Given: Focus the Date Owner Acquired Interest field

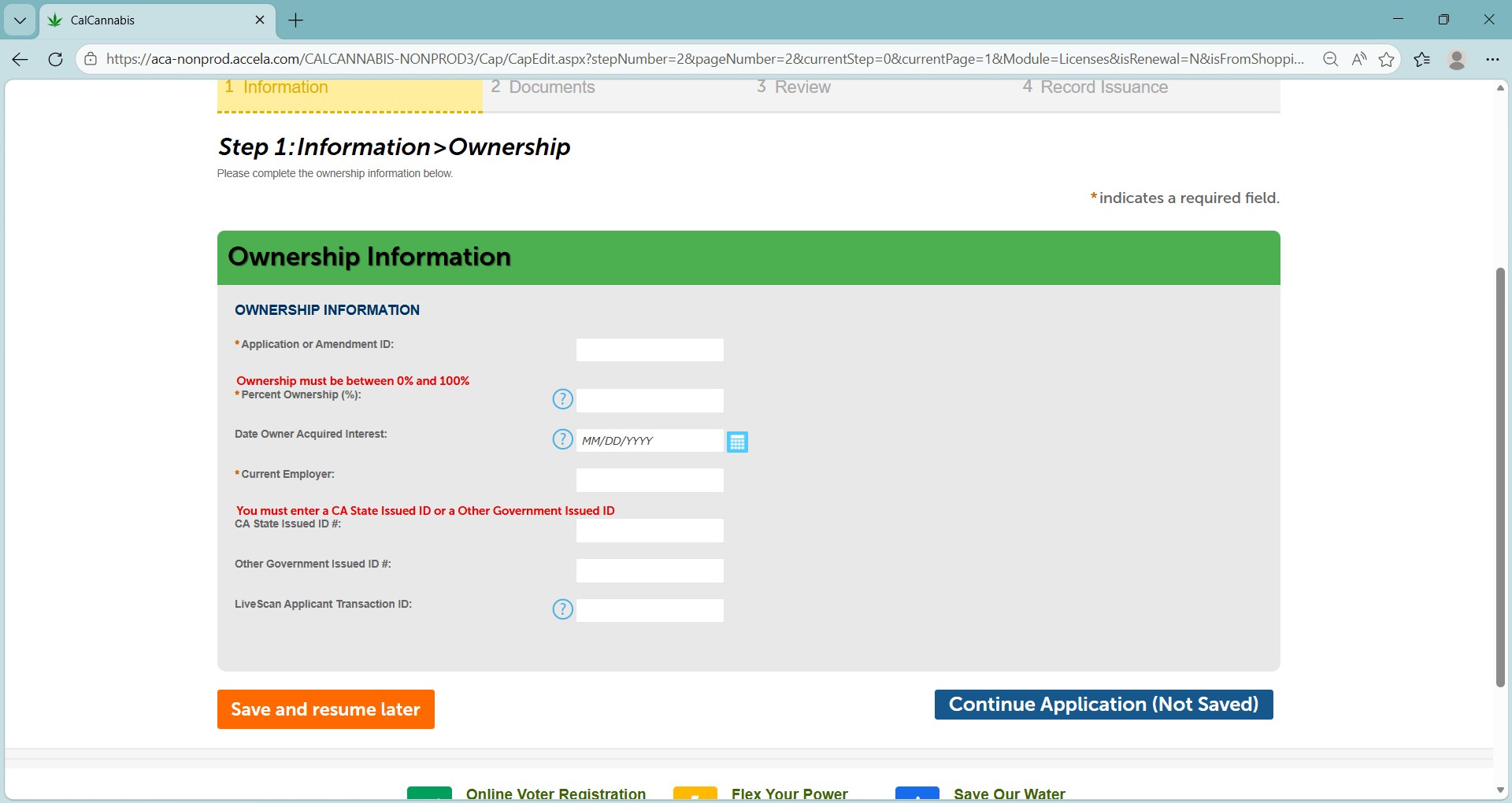Looking at the screenshot, I should point(650,440).
